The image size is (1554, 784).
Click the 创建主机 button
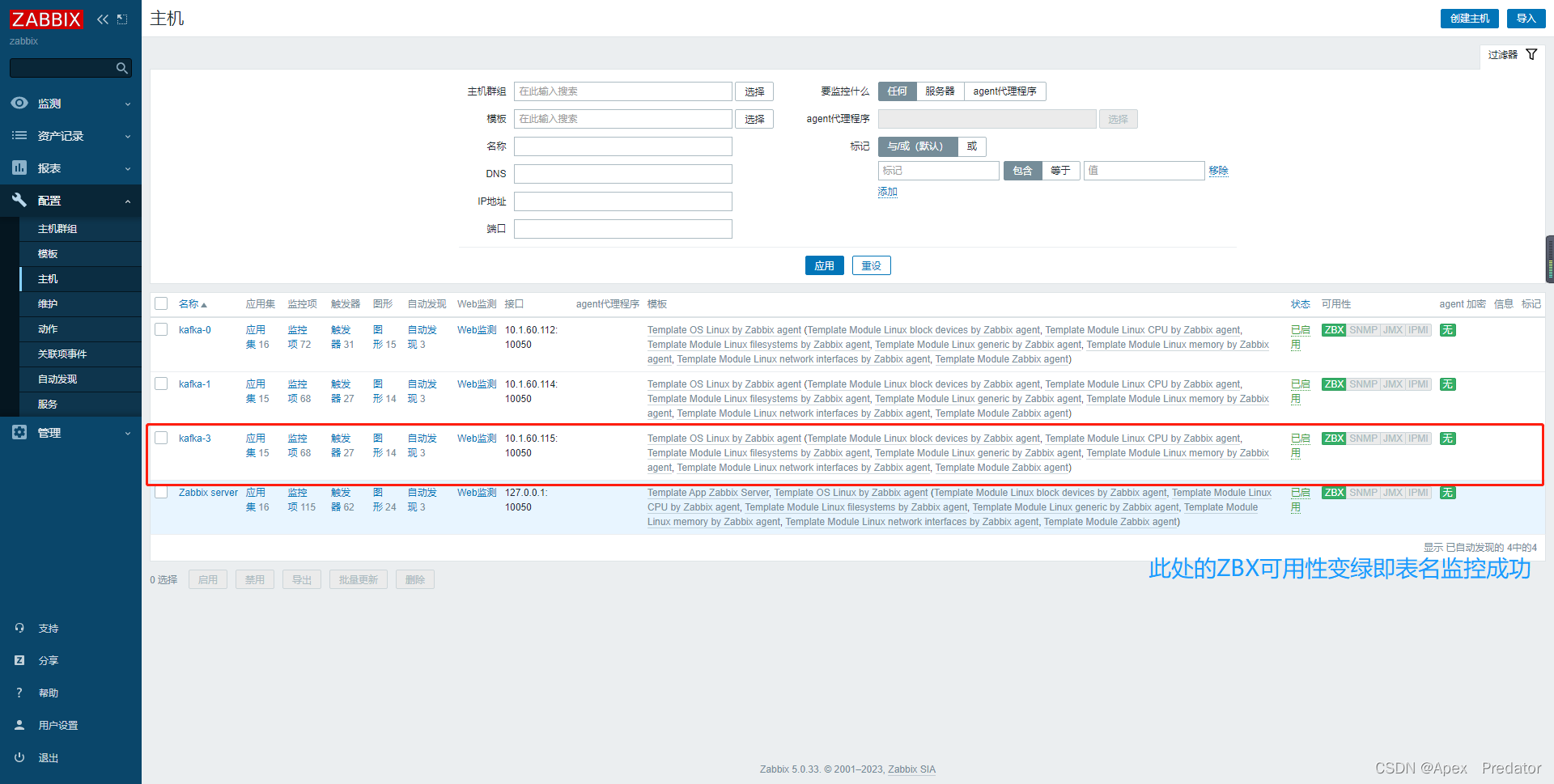1469,19
